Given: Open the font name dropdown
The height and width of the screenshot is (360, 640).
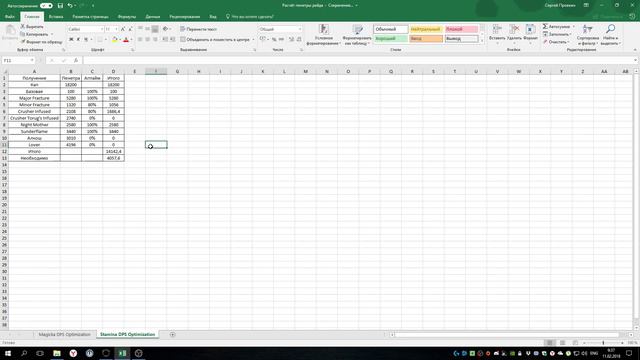Looking at the screenshot, I should (x=101, y=29).
